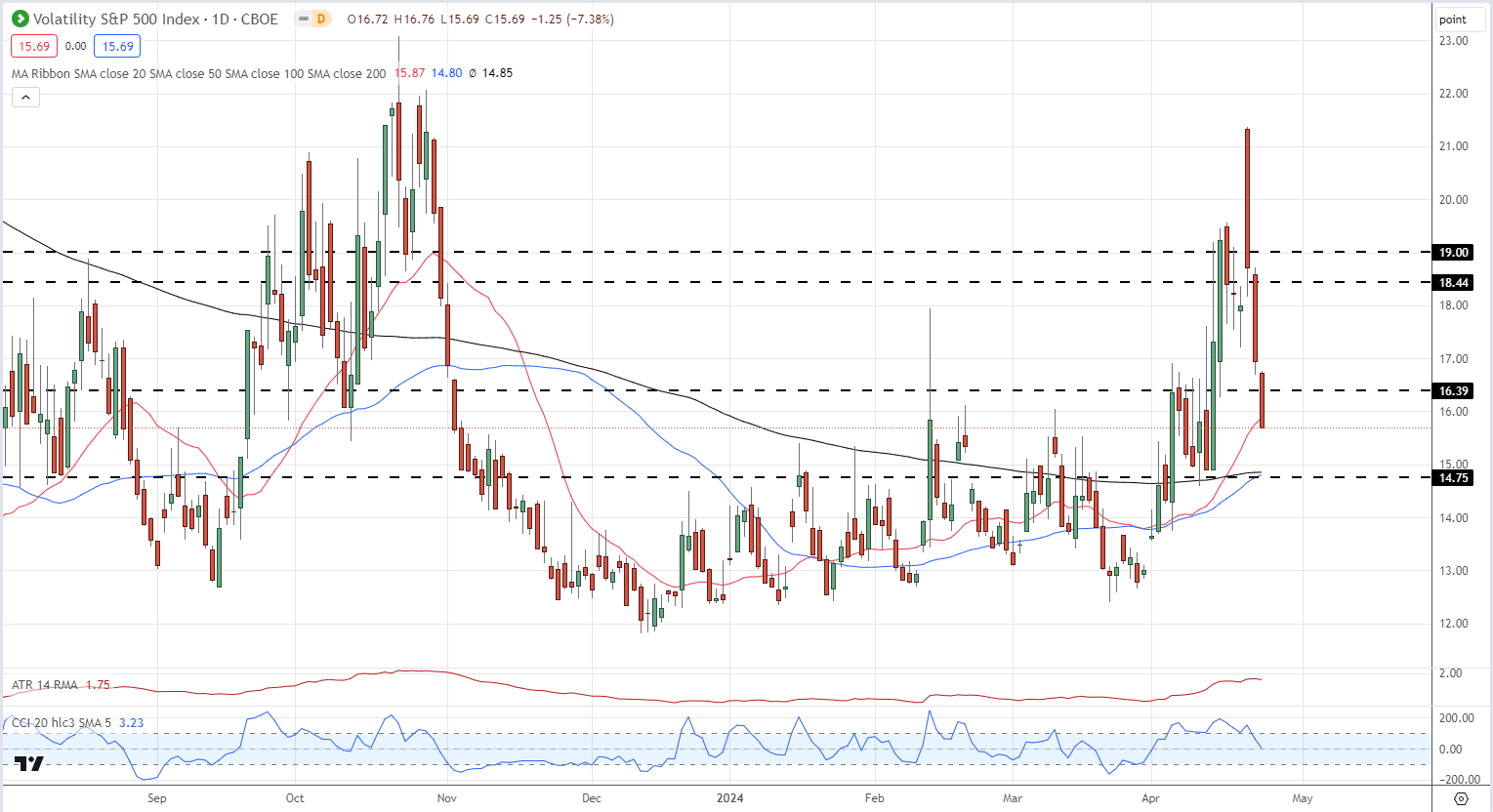This screenshot has height=812, width=1493.
Task: Click the high price H16.76
Action: point(413,19)
